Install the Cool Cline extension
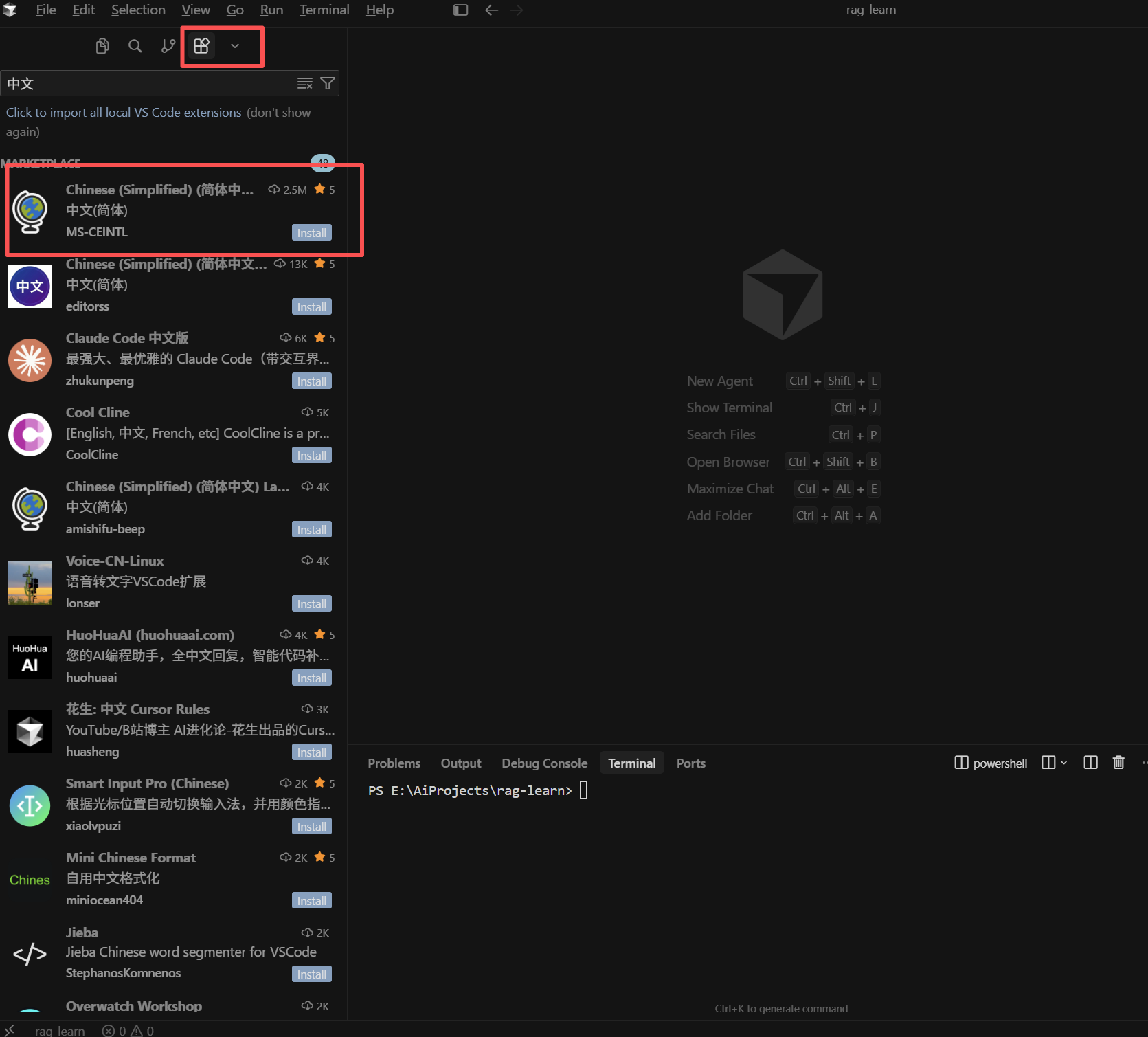1148x1037 pixels. 312,456
